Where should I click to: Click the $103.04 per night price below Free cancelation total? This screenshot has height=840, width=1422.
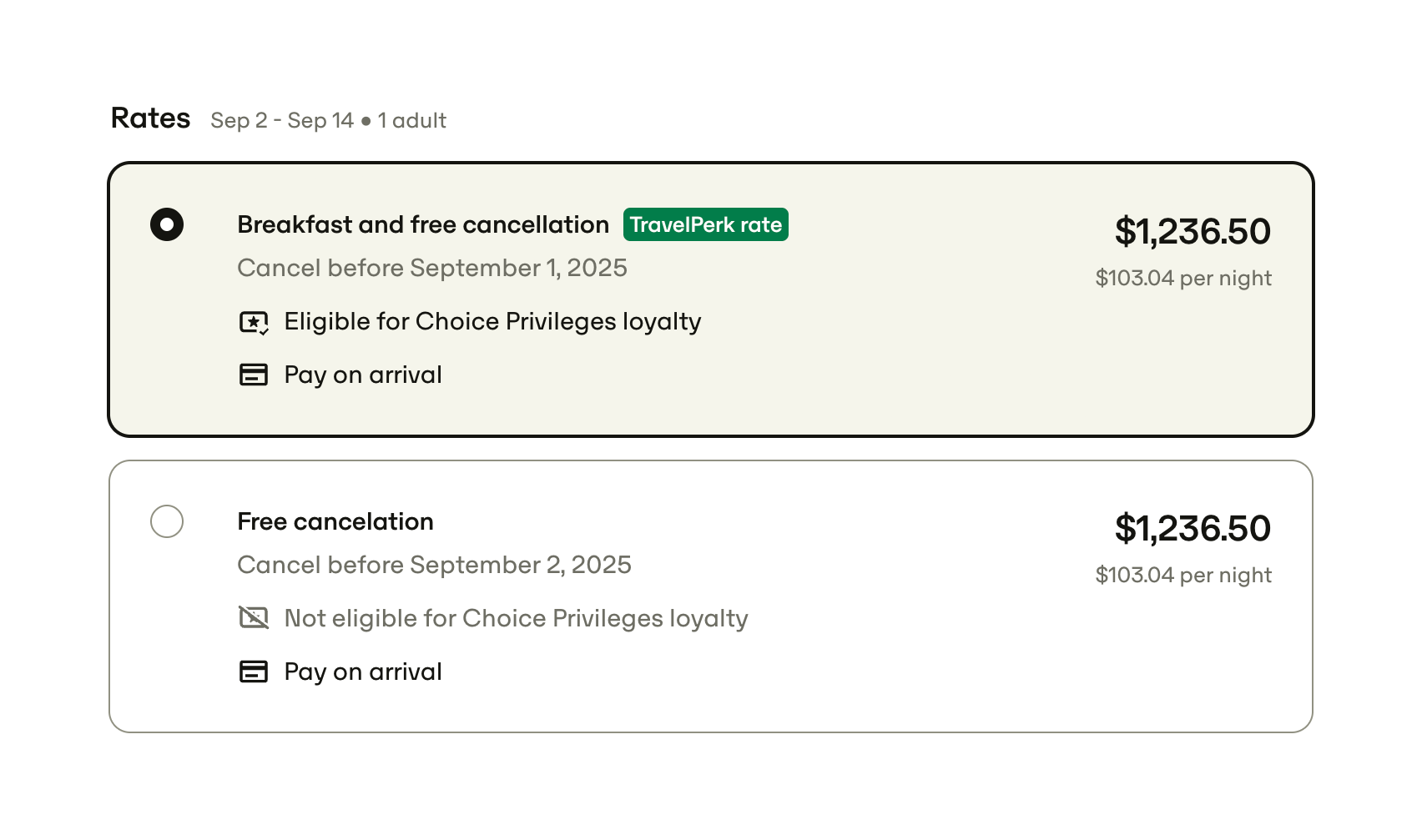(1183, 575)
